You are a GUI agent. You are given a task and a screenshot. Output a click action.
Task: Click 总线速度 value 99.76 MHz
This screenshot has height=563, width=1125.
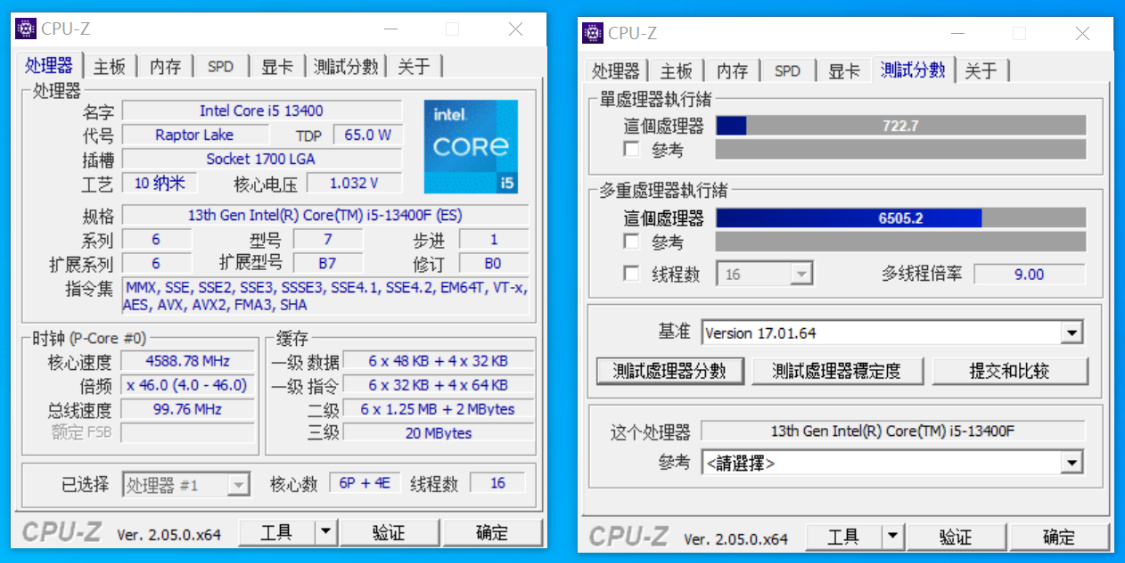pos(187,409)
